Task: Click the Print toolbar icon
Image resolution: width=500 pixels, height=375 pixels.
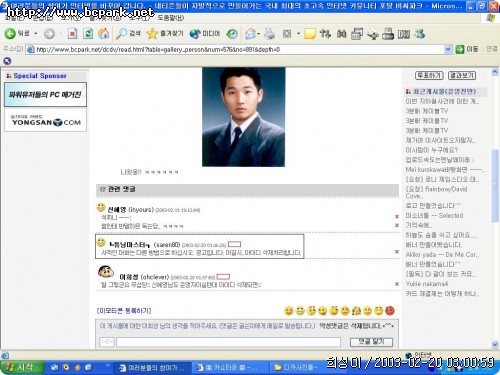Action: [x=269, y=34]
